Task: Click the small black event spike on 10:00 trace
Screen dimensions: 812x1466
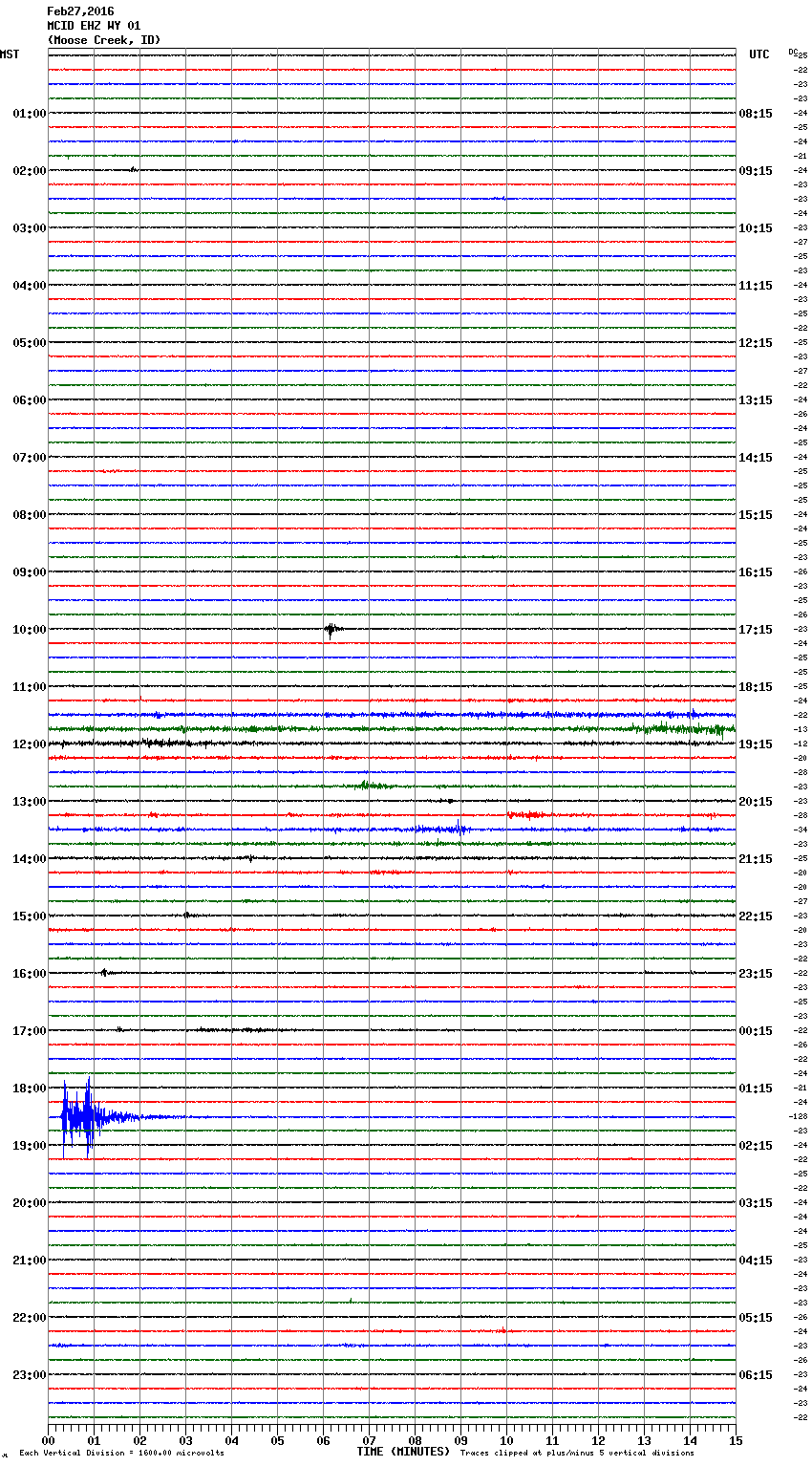Action: [331, 629]
